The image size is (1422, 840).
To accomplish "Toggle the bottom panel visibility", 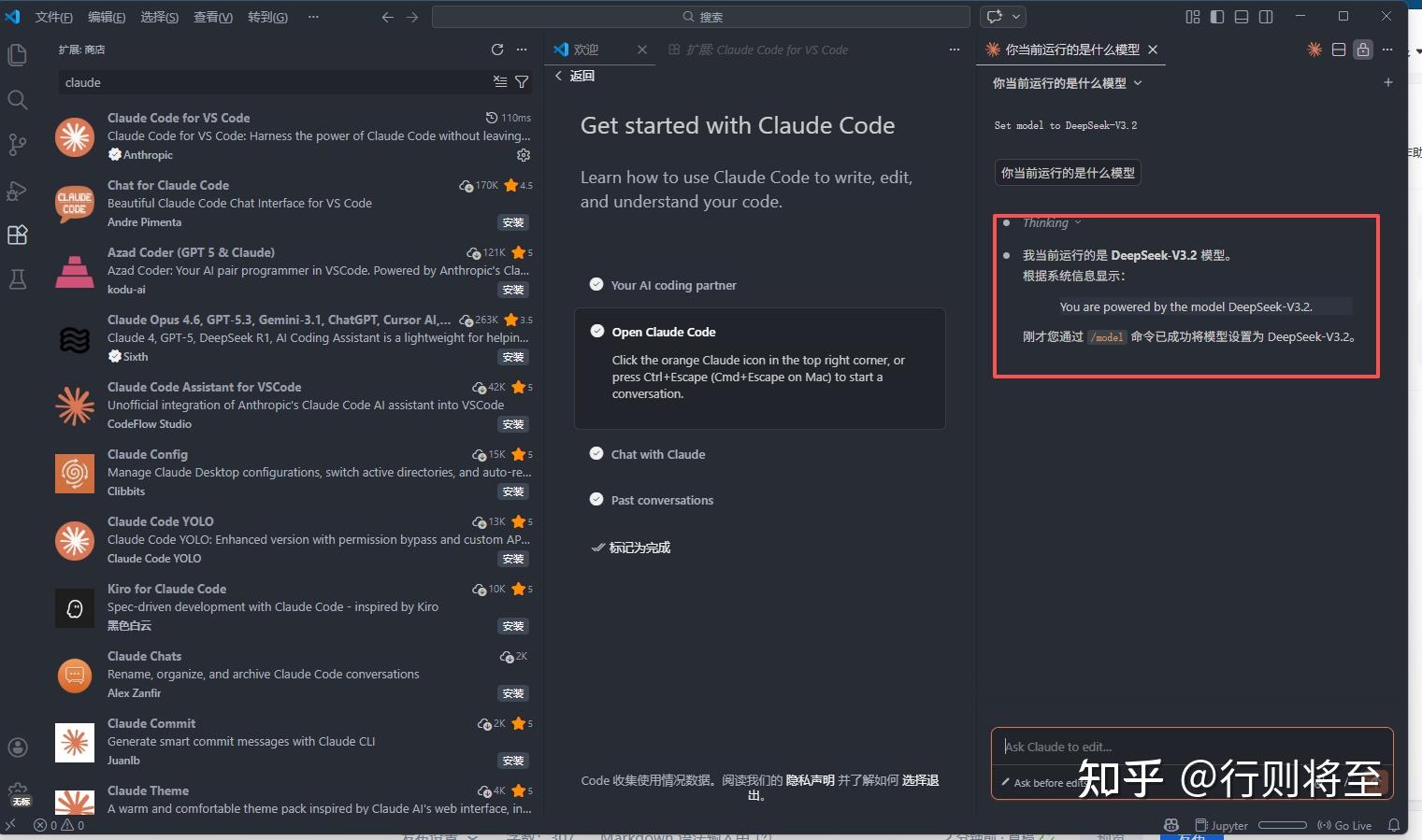I will pos(1242,17).
